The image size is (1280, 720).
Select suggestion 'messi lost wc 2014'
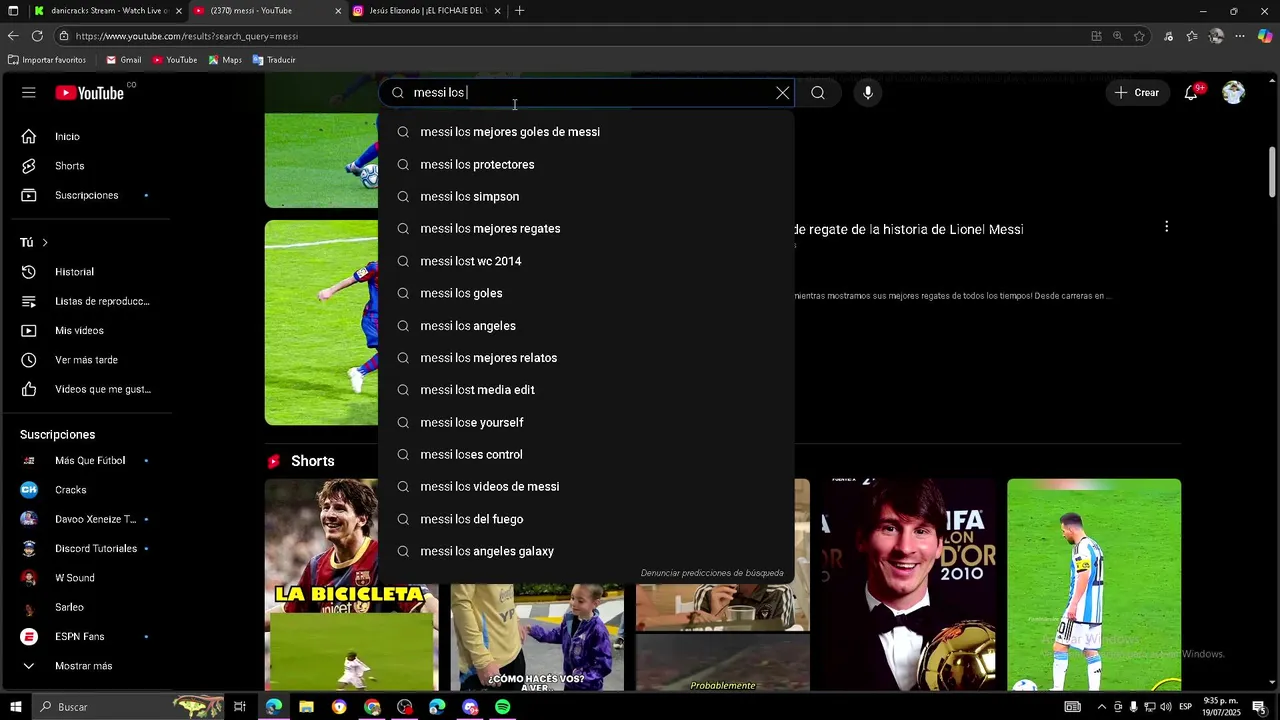coord(586,261)
